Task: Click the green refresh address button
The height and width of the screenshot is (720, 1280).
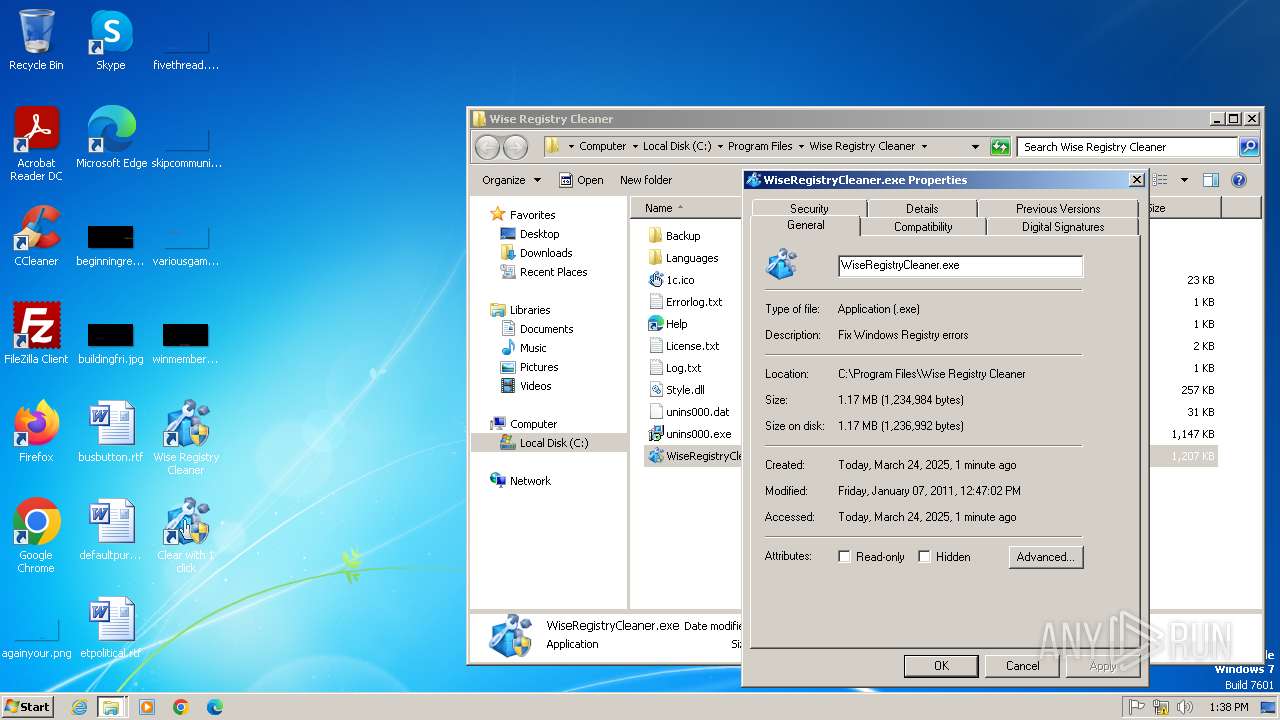Action: [1000, 147]
